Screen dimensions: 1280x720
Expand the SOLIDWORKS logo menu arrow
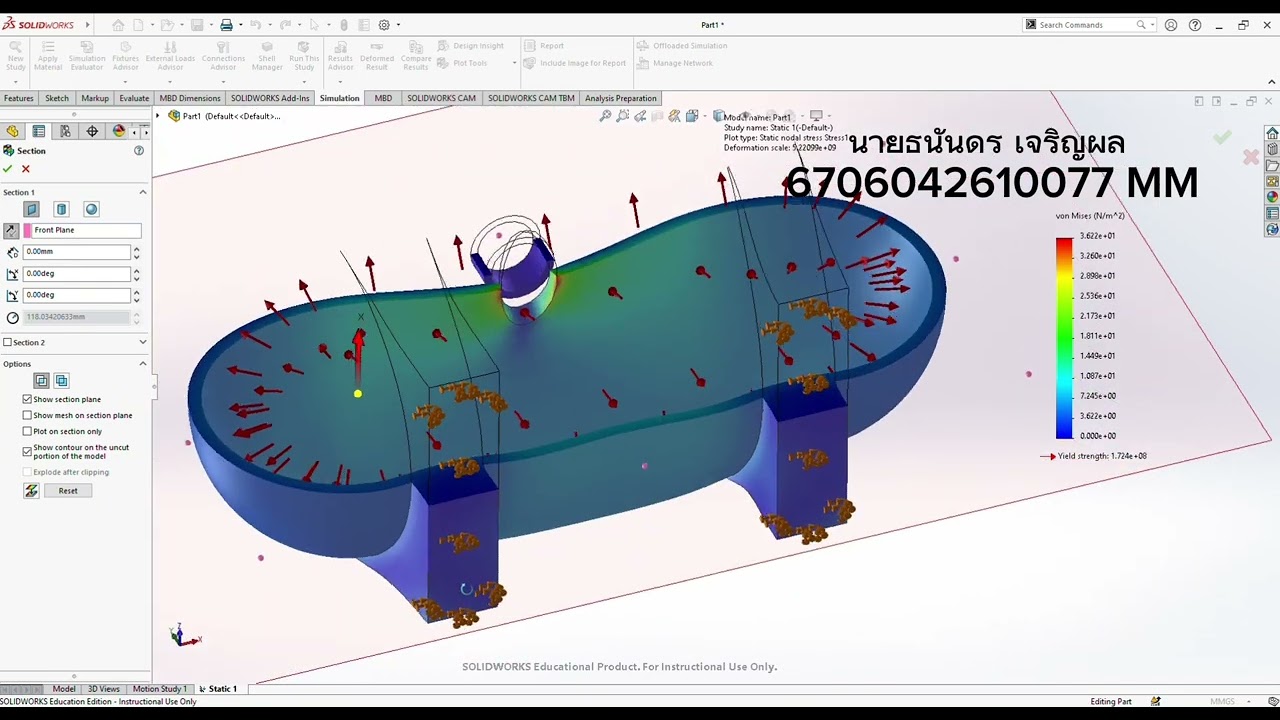(x=88, y=25)
